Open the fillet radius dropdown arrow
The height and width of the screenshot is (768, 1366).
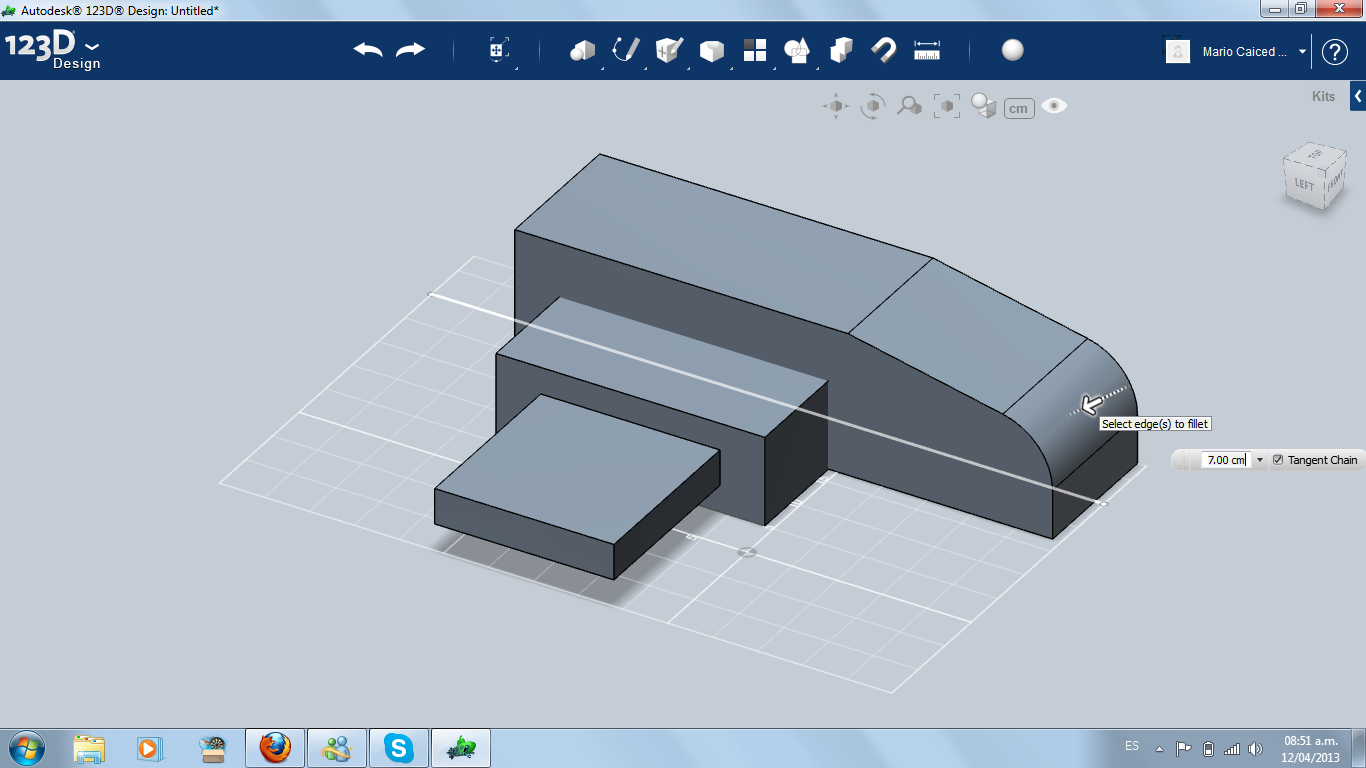pos(1260,460)
